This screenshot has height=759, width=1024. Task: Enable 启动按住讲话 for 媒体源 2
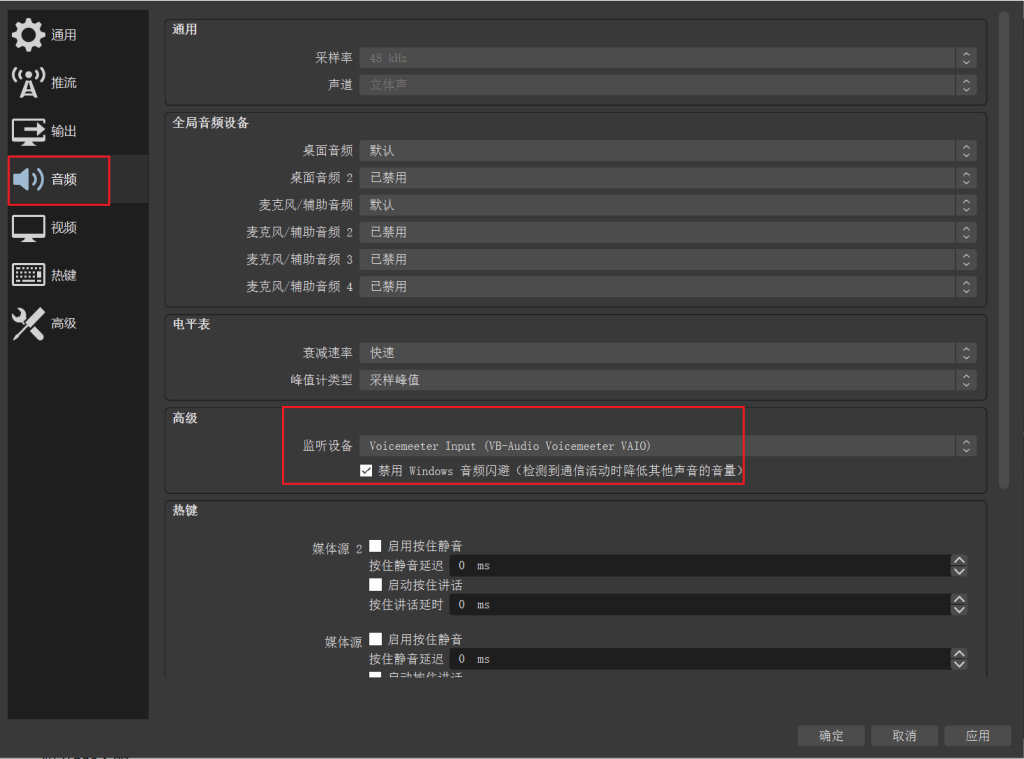tap(376, 585)
